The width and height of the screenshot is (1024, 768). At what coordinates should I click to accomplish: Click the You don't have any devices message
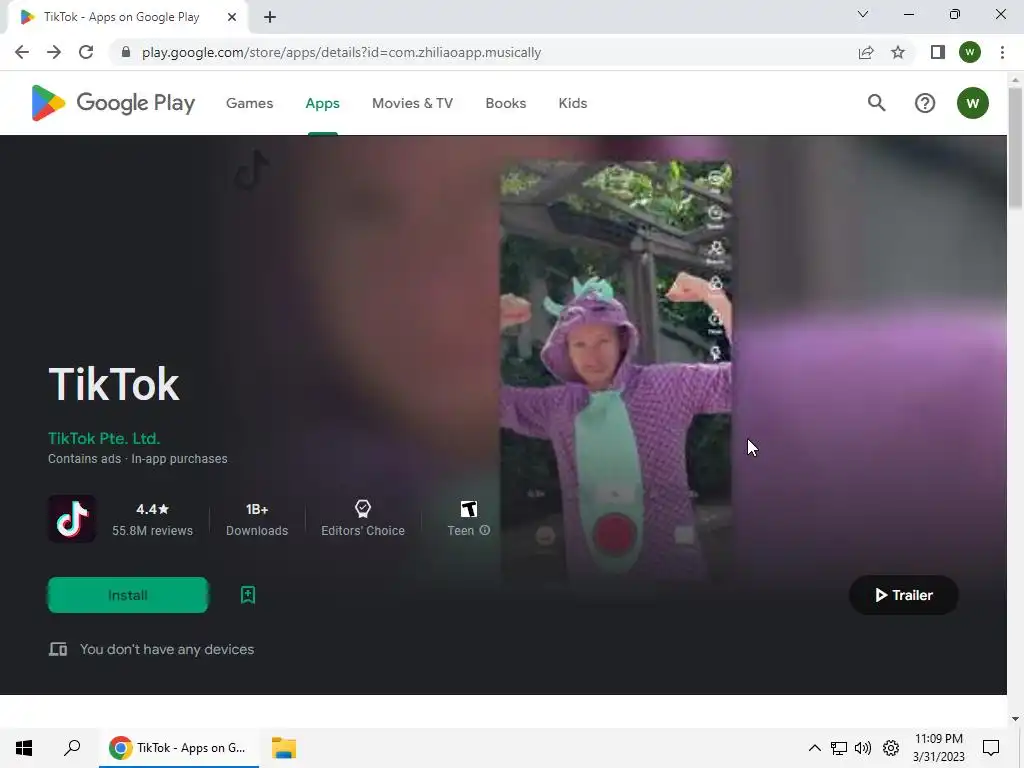pyautogui.click(x=167, y=649)
